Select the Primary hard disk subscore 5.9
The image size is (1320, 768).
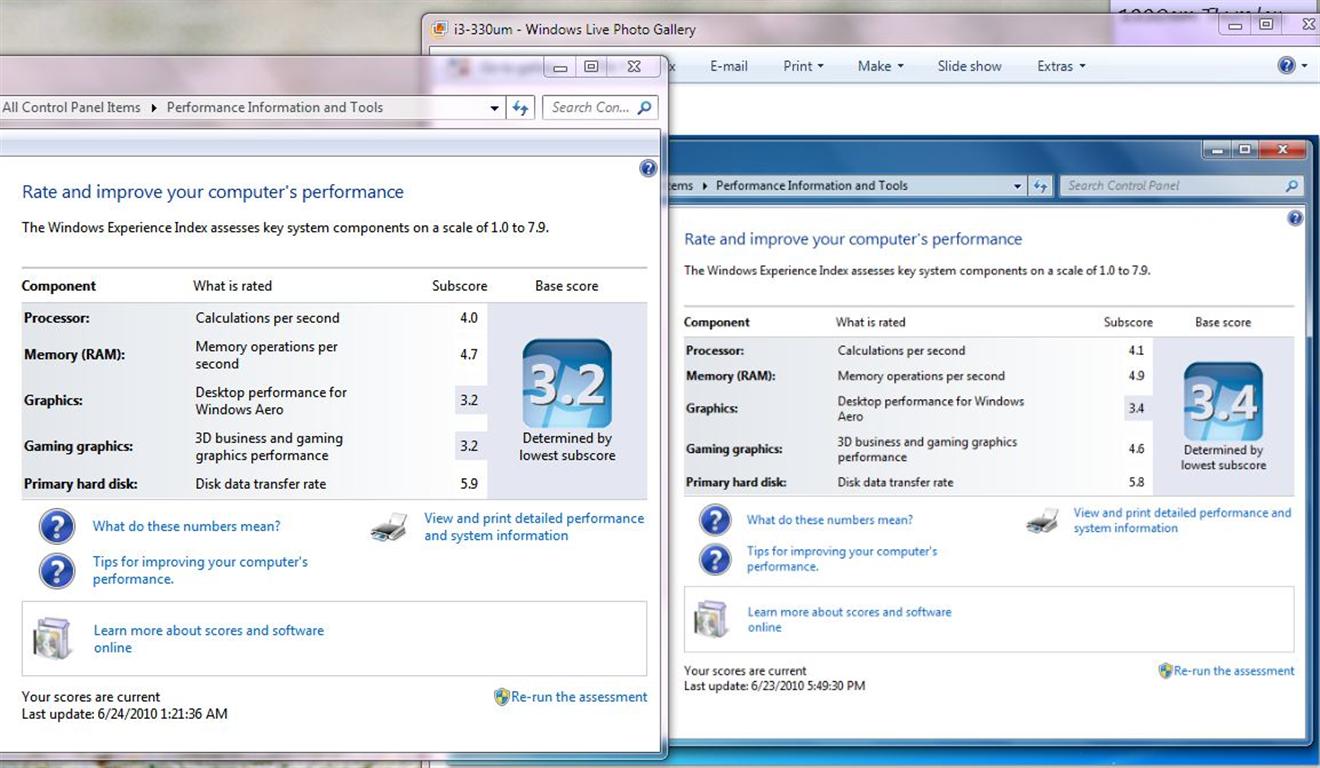[469, 484]
